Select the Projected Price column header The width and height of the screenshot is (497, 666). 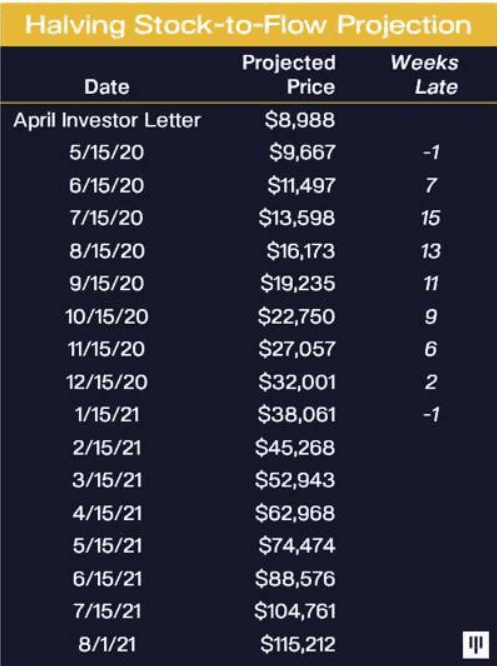pyautogui.click(x=289, y=75)
